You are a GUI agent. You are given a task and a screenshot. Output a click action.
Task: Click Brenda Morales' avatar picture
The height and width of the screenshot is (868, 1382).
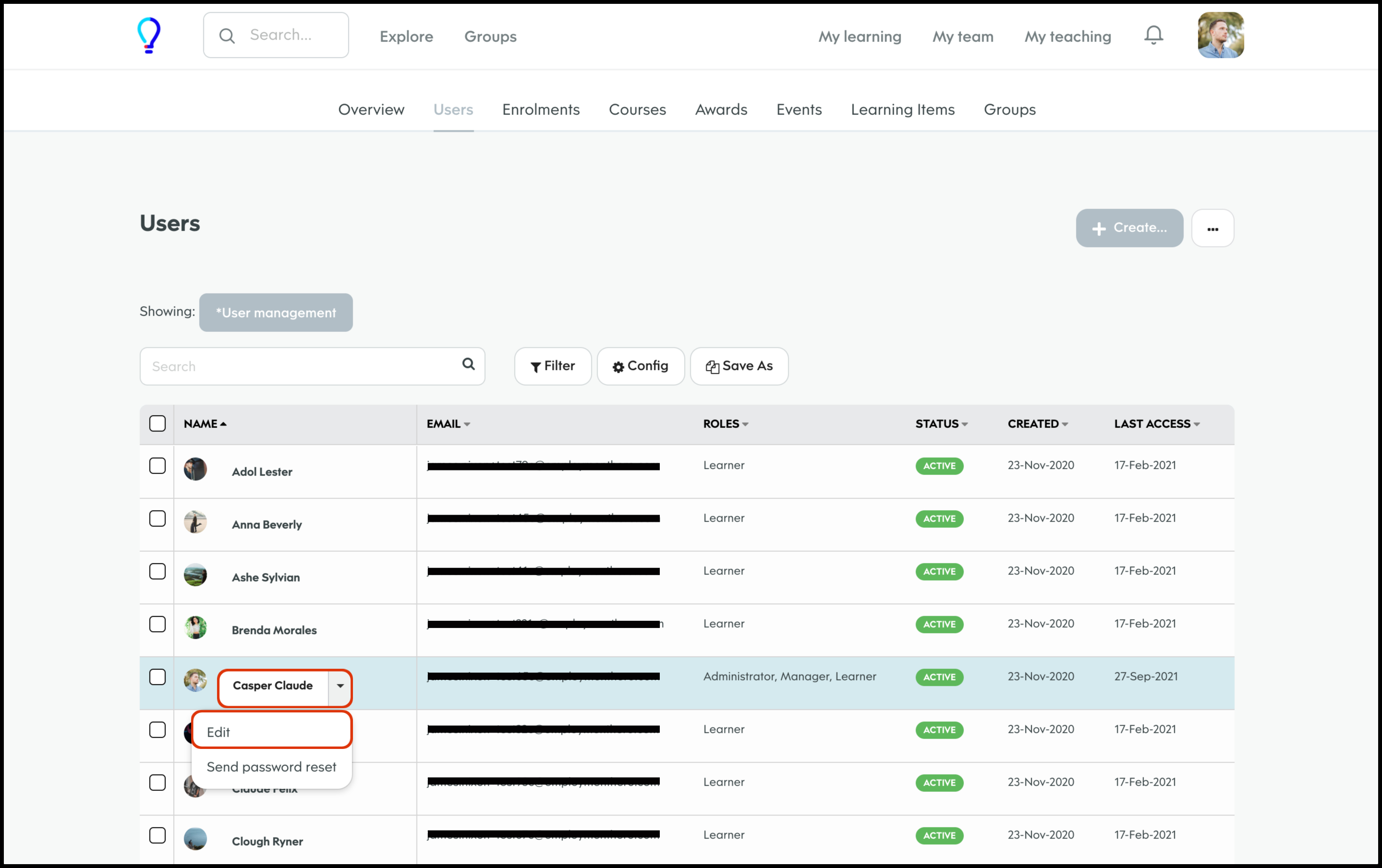tap(195, 627)
